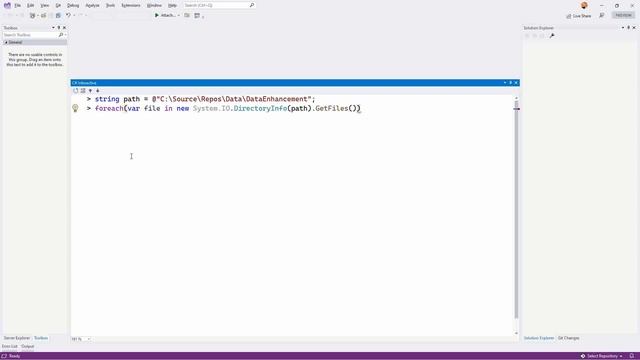Close the Solution Explorer panel
The width and height of the screenshot is (640, 360).
click(x=634, y=28)
